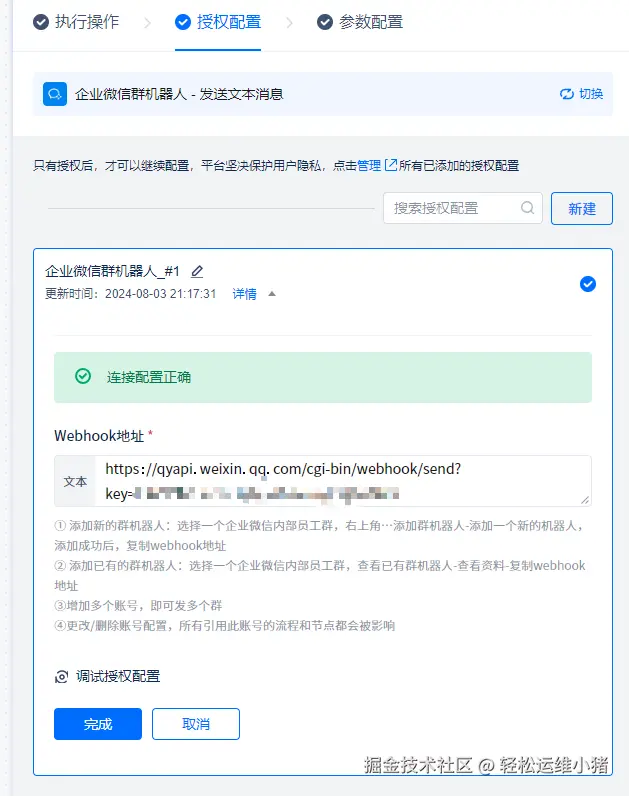Click the magnifier icon in search box
The height and width of the screenshot is (796, 629).
(x=528, y=208)
